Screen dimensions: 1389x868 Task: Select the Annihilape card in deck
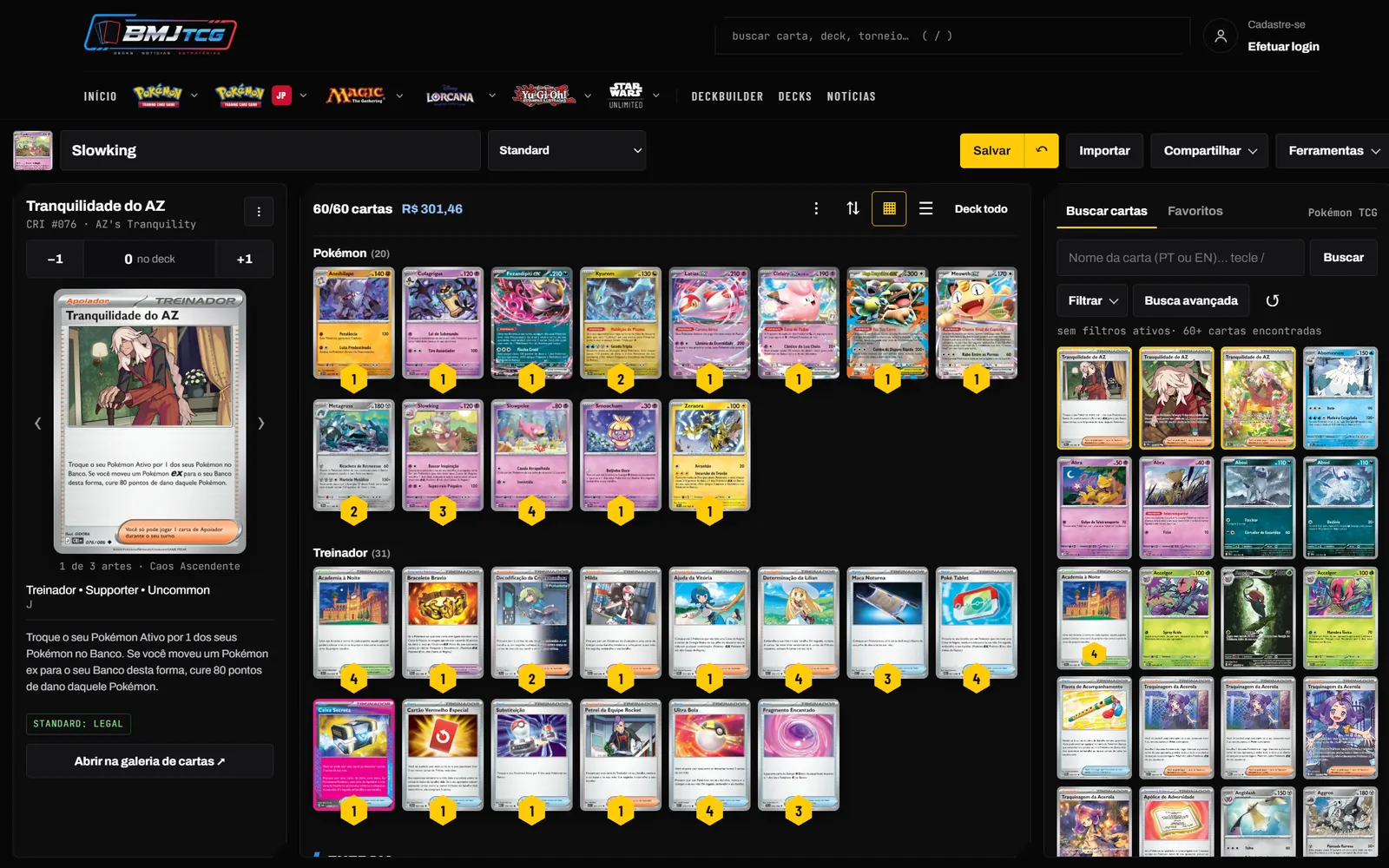click(353, 323)
